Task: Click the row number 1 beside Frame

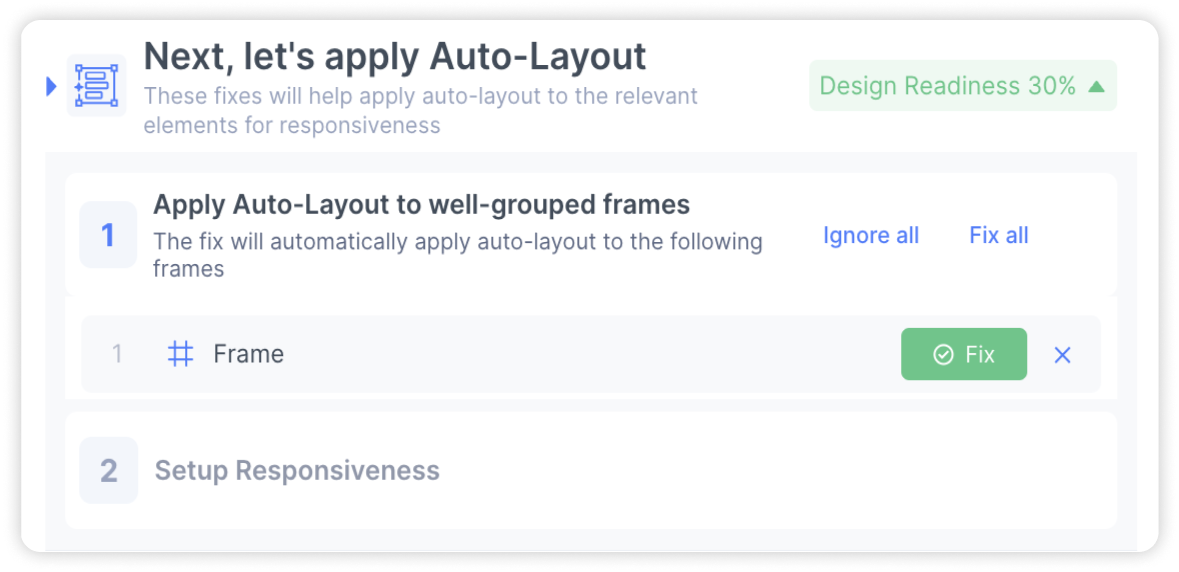Action: click(117, 354)
